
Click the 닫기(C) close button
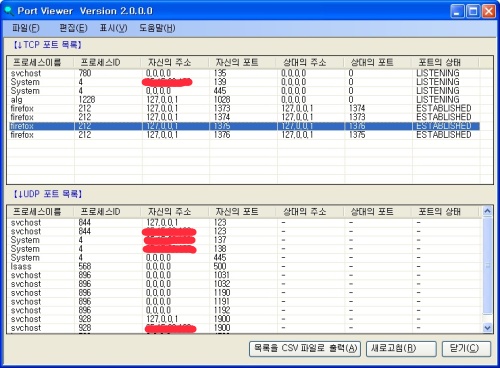tap(466, 349)
